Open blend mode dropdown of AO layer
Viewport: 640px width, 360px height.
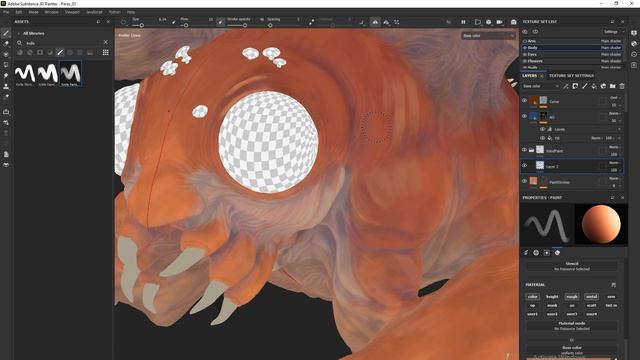(x=615, y=113)
